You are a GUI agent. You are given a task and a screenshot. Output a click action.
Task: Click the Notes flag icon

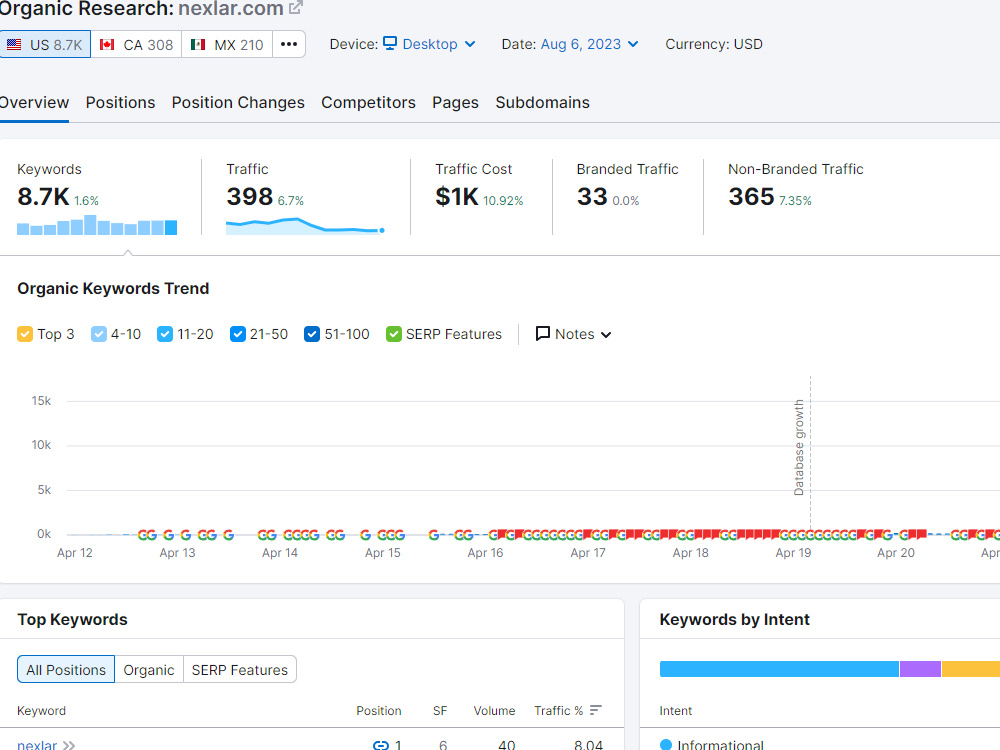[x=543, y=334]
